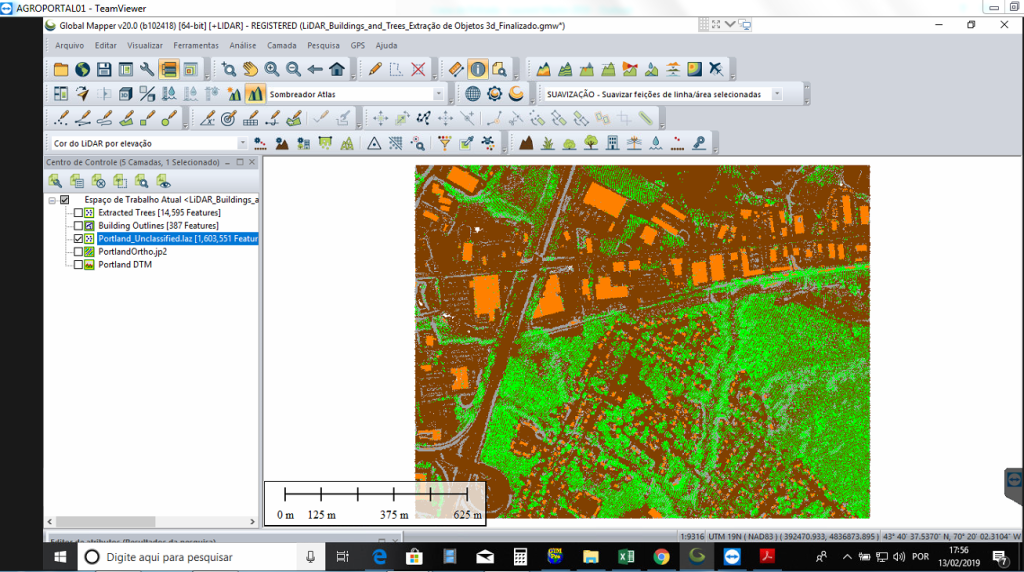
Task: Open the Sombreador Atlas shader dropdown
Action: coord(438,94)
